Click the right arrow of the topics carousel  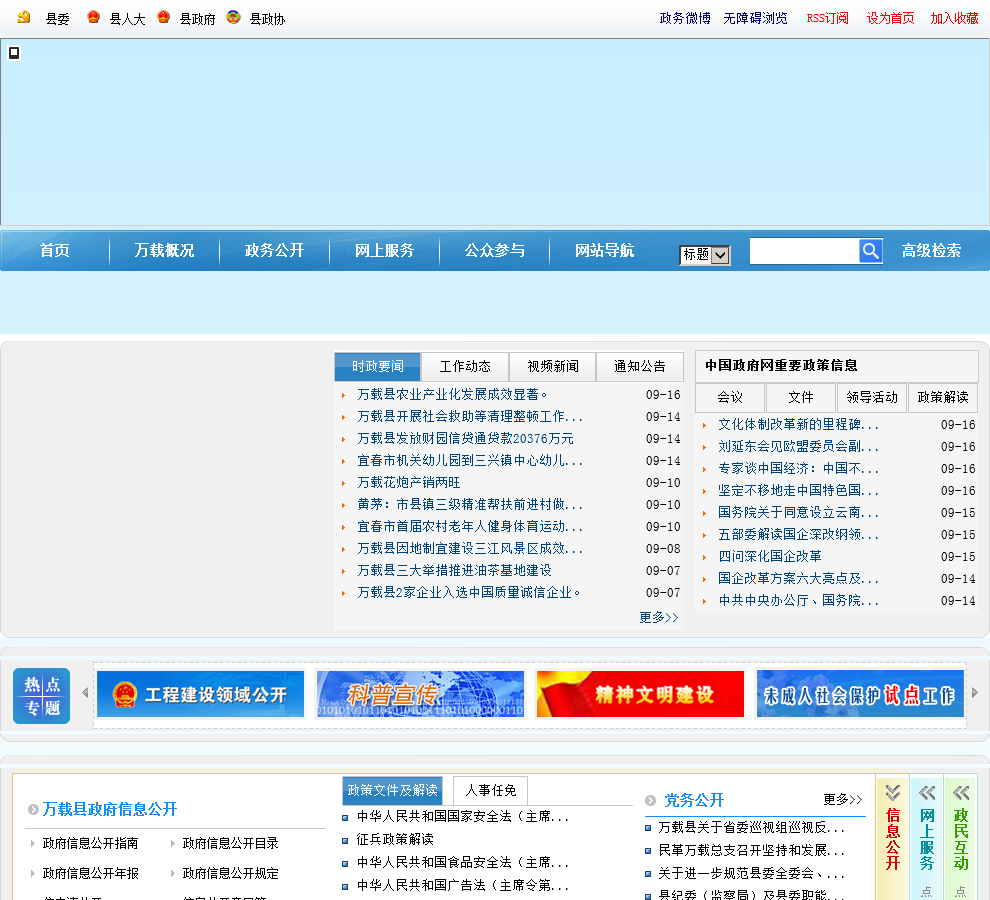[975, 693]
